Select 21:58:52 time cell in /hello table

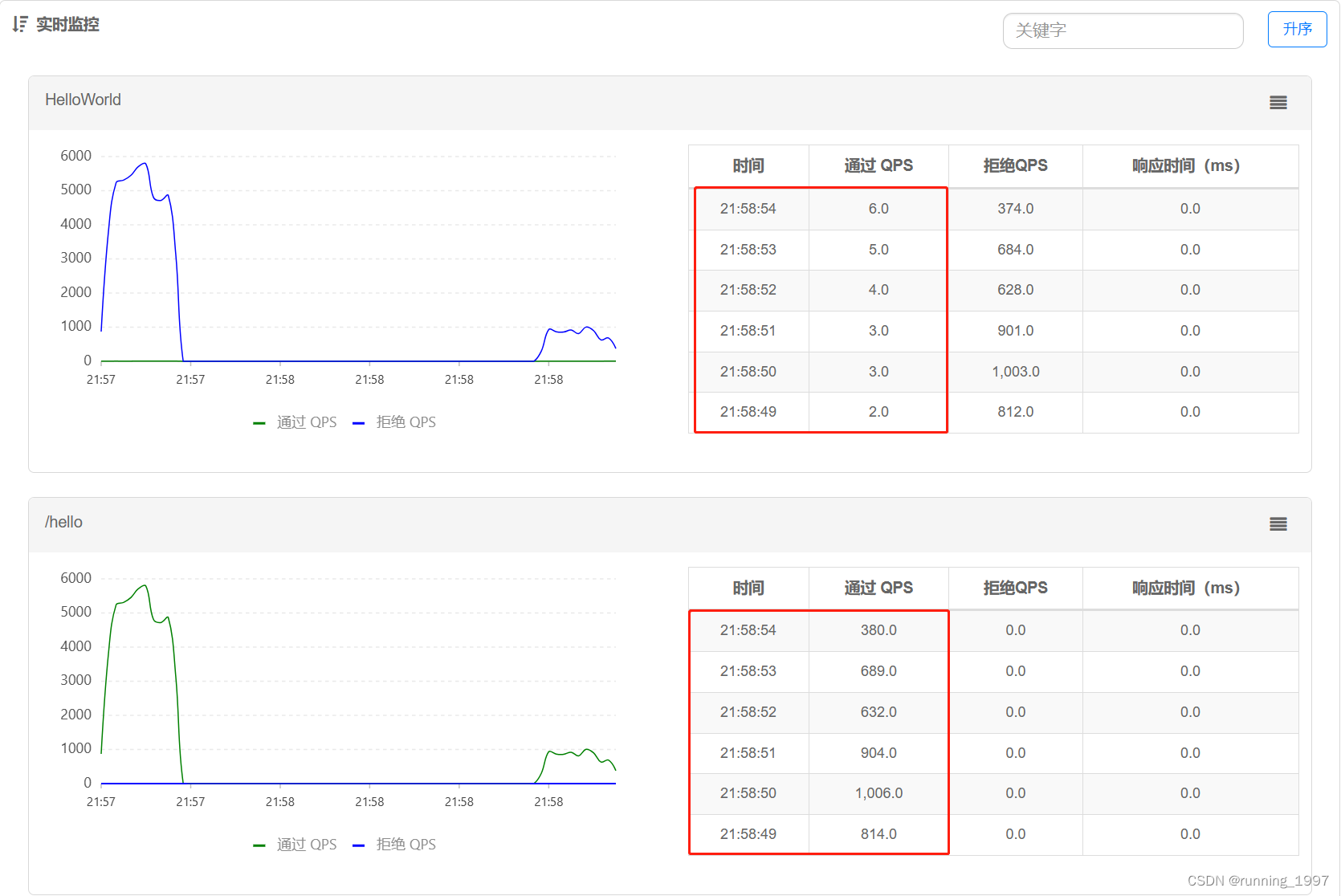[748, 712]
